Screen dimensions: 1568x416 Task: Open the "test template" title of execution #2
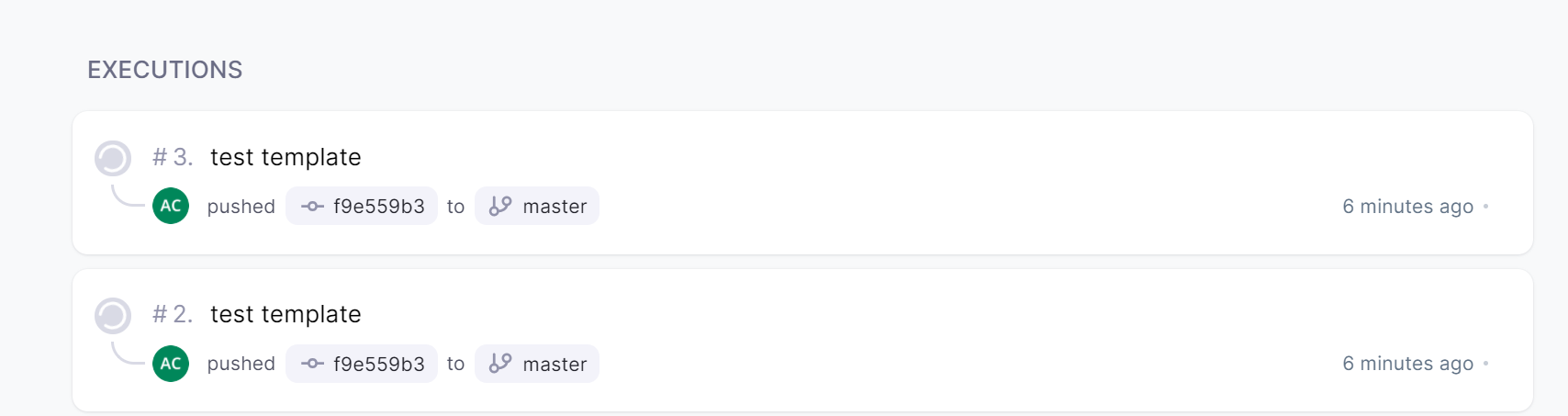point(286,314)
